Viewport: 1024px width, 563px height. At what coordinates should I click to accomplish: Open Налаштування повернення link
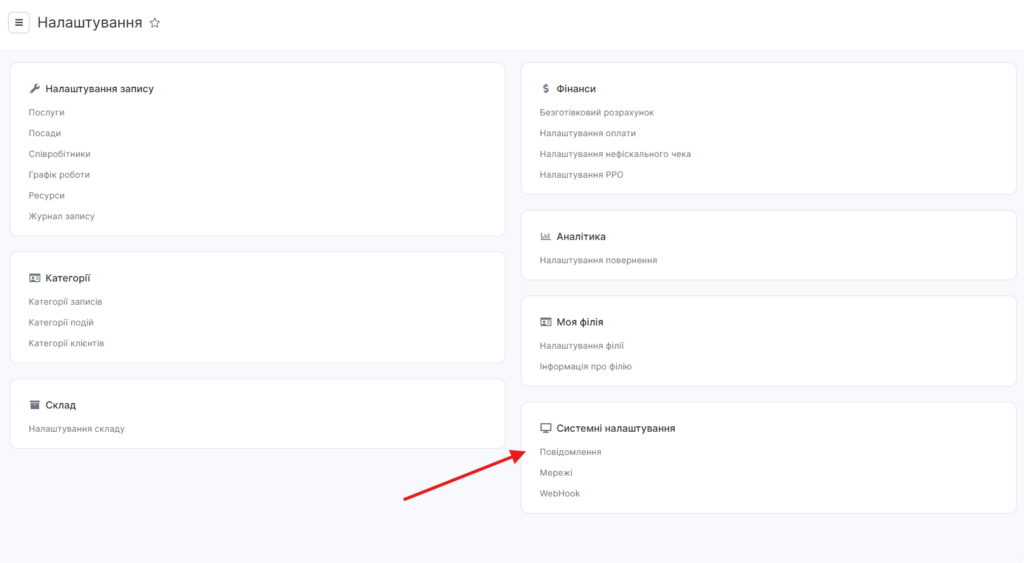pos(598,260)
